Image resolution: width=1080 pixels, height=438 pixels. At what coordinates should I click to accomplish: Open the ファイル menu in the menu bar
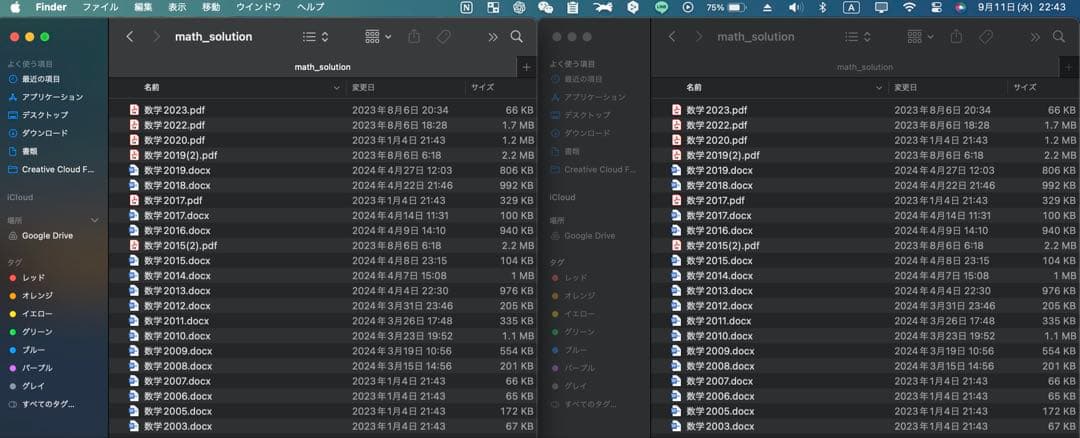[x=99, y=7]
